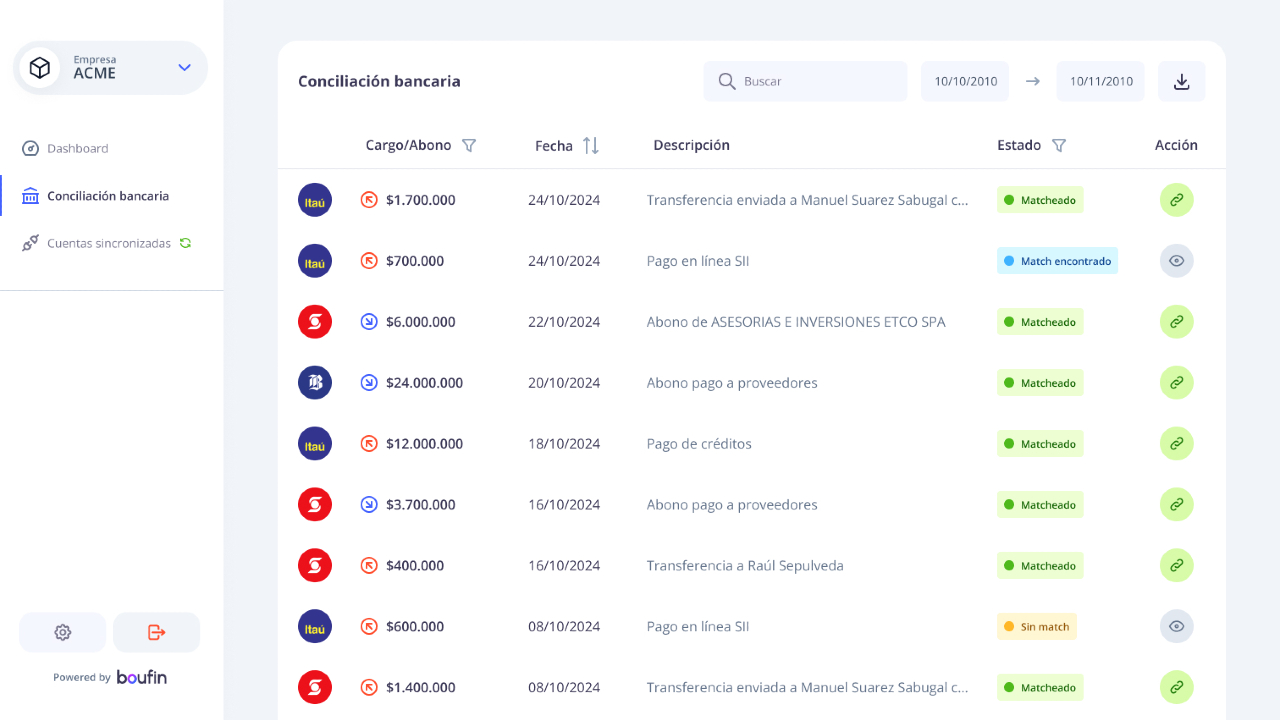
Task: Click the Santander logo on the $6.000.000 abono
Action: click(x=314, y=321)
